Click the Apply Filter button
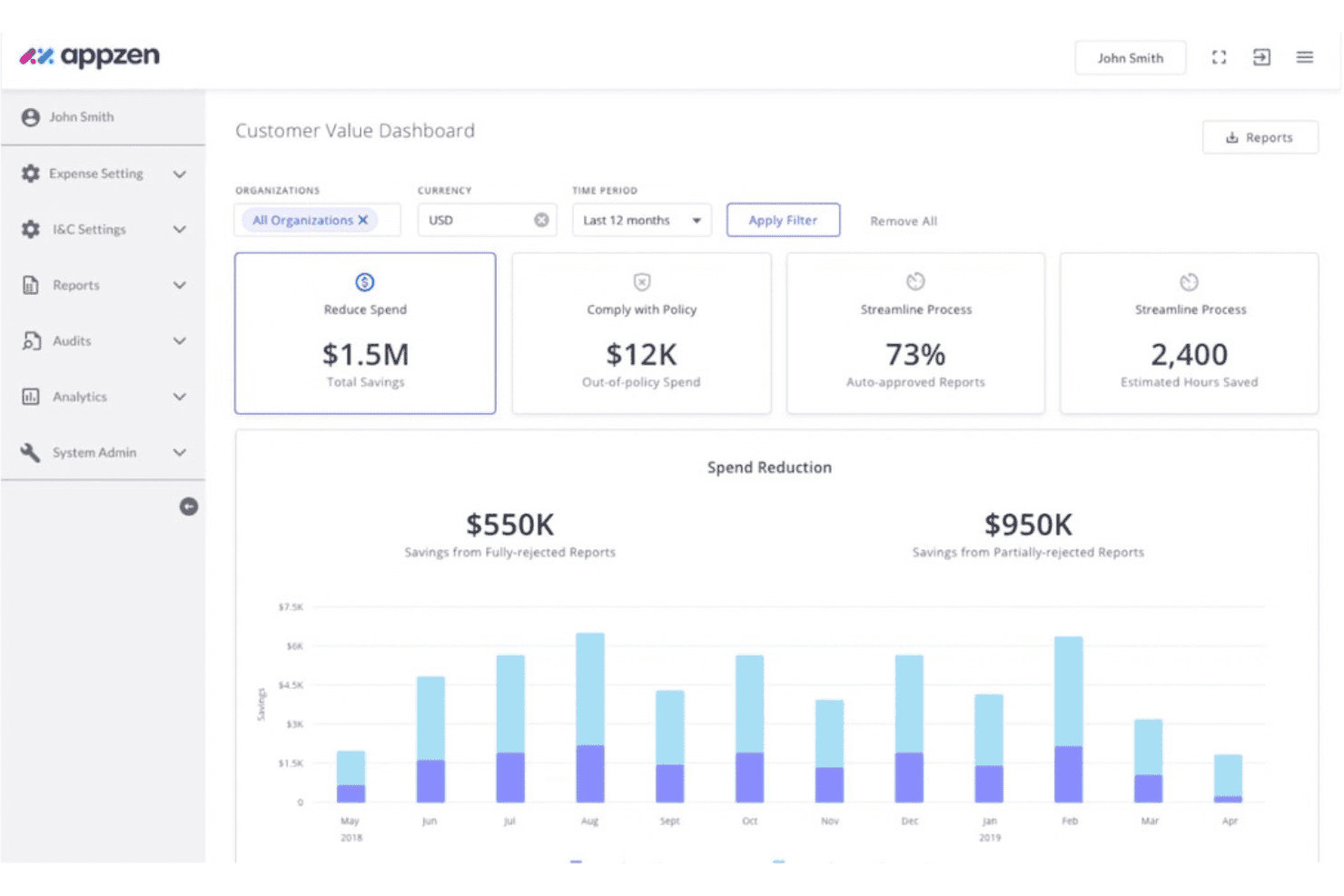 (783, 220)
